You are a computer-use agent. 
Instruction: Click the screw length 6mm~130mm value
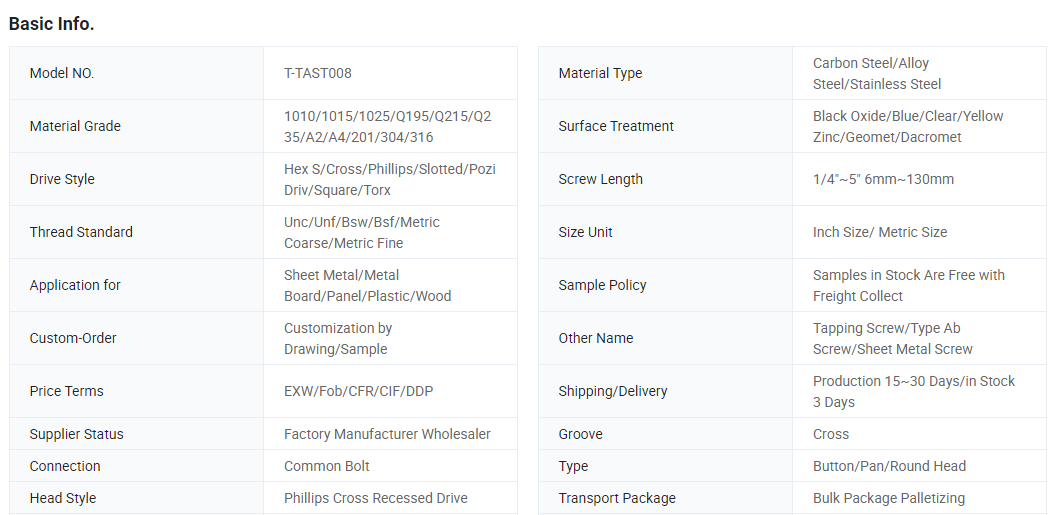coord(883,179)
